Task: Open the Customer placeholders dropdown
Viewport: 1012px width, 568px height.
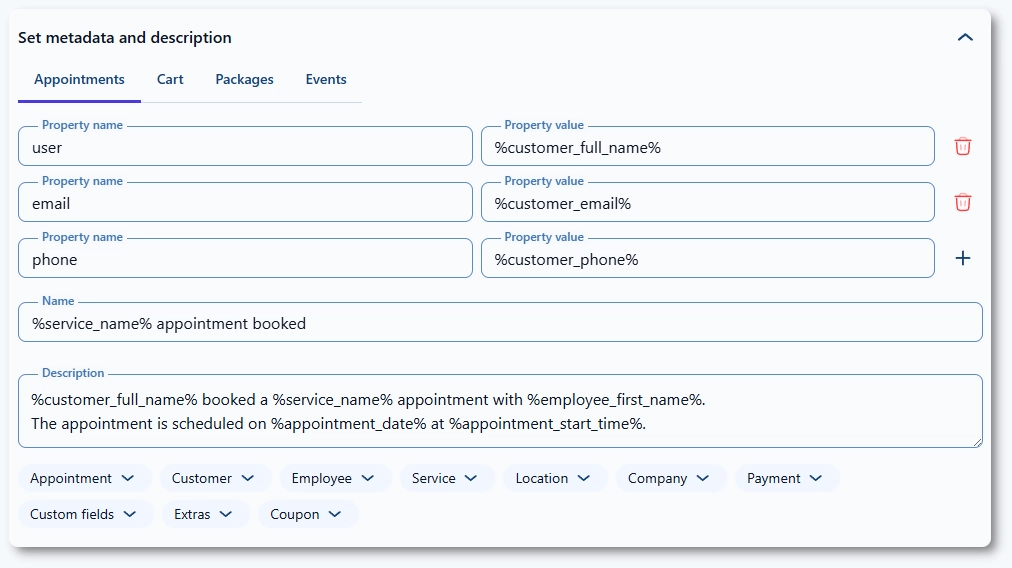Action: (214, 478)
